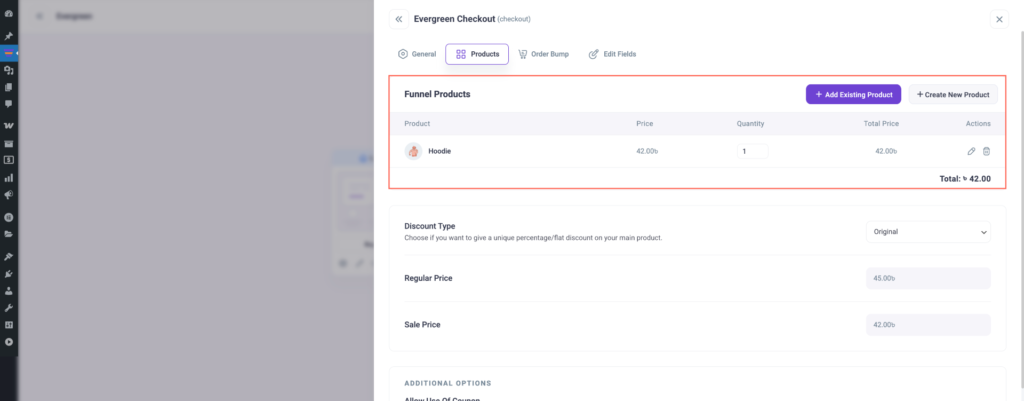Screen dimensions: 1024x401
Task: Open the Order Bump tab
Action: tap(543, 54)
